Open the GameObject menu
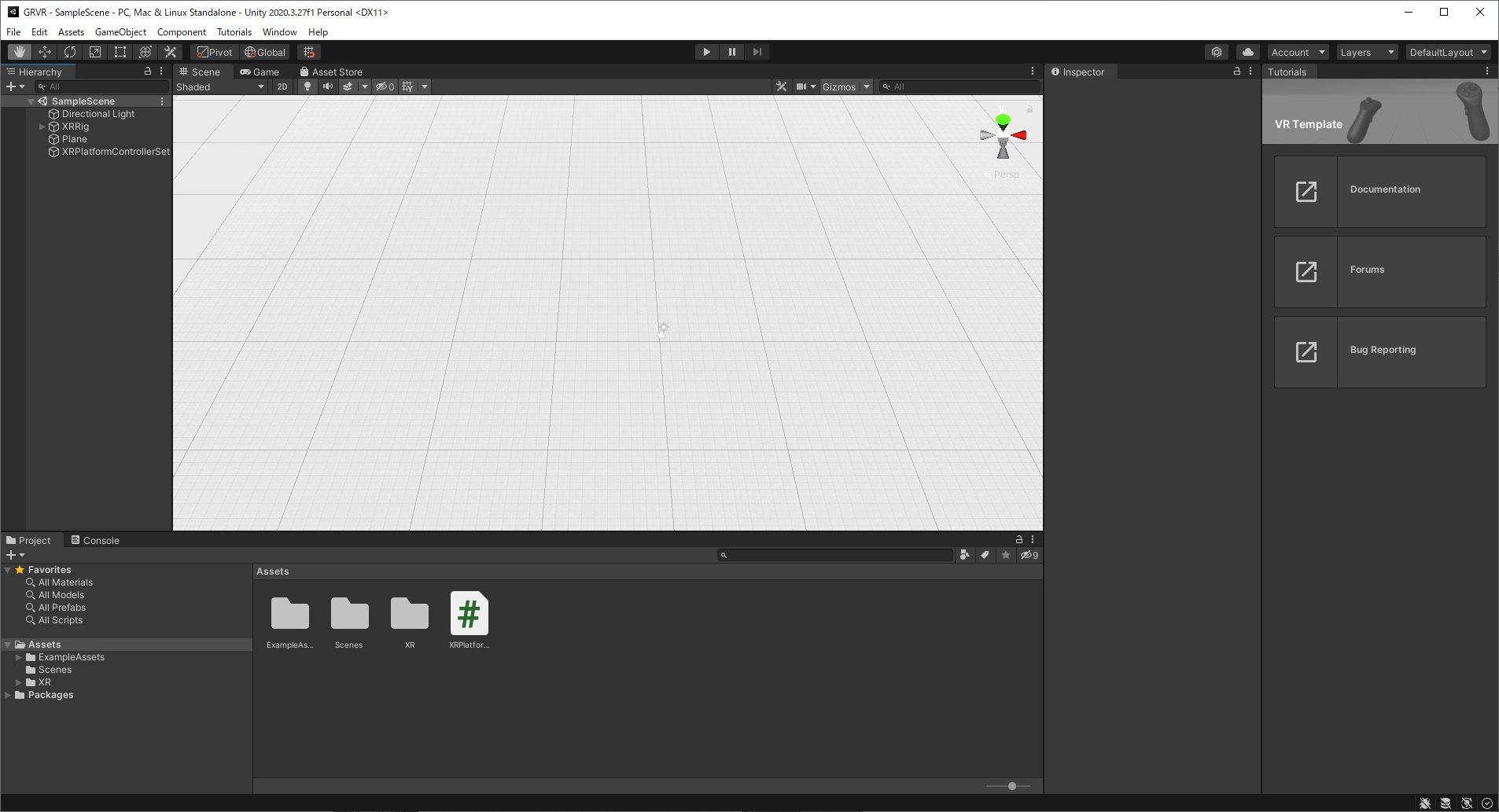This screenshot has width=1499, height=812. (120, 32)
